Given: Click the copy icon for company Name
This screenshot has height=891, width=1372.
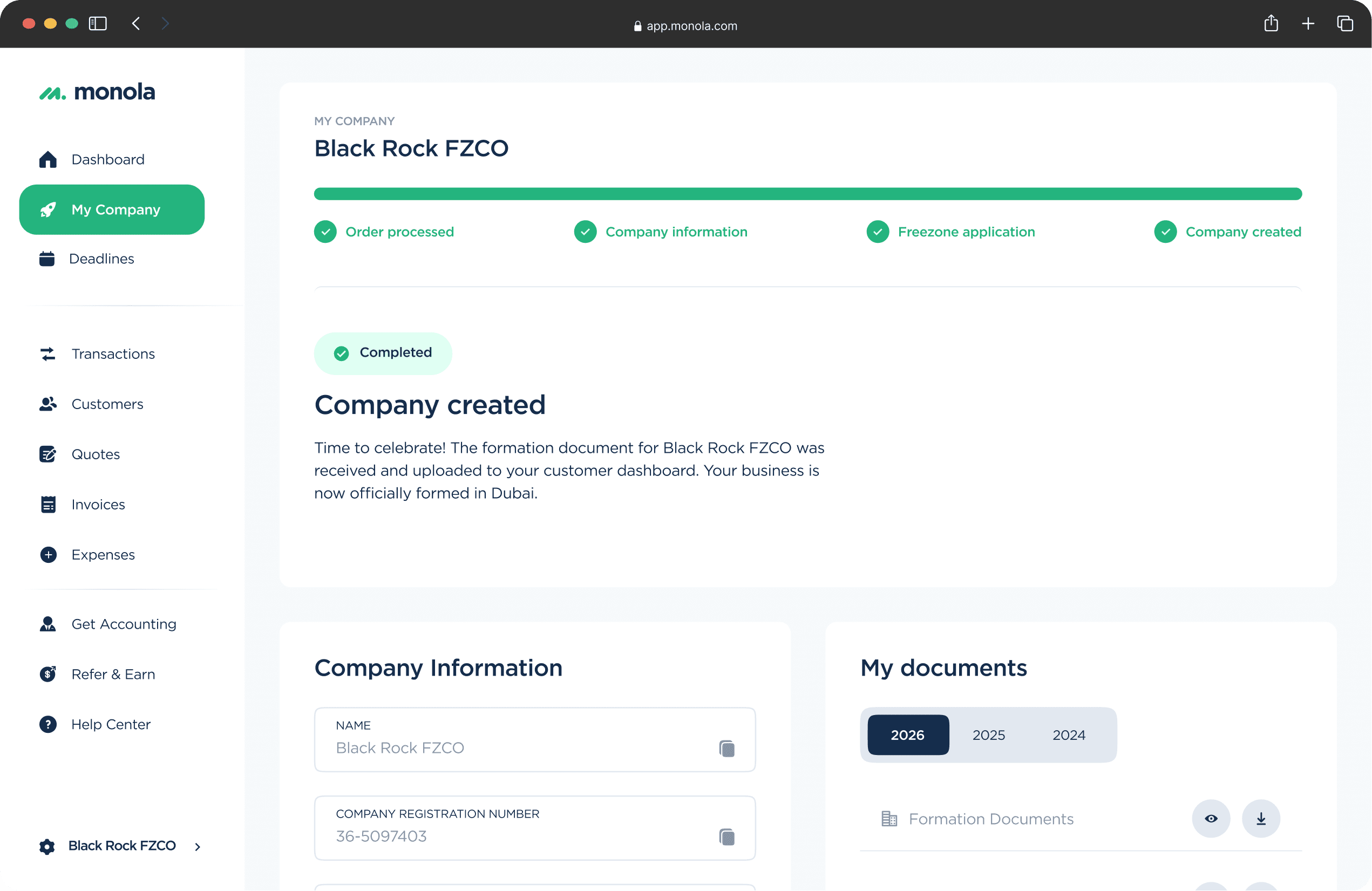Looking at the screenshot, I should coord(726,748).
